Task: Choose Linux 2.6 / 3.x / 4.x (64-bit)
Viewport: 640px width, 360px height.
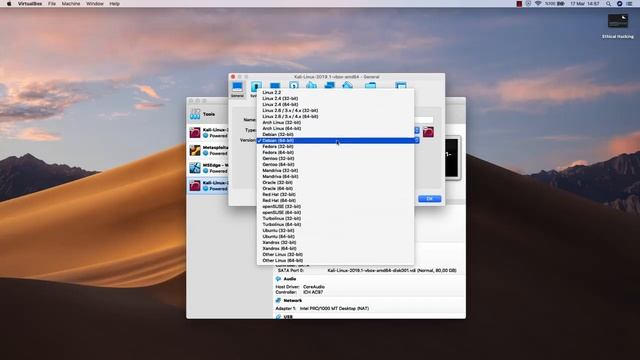Action: click(336, 116)
